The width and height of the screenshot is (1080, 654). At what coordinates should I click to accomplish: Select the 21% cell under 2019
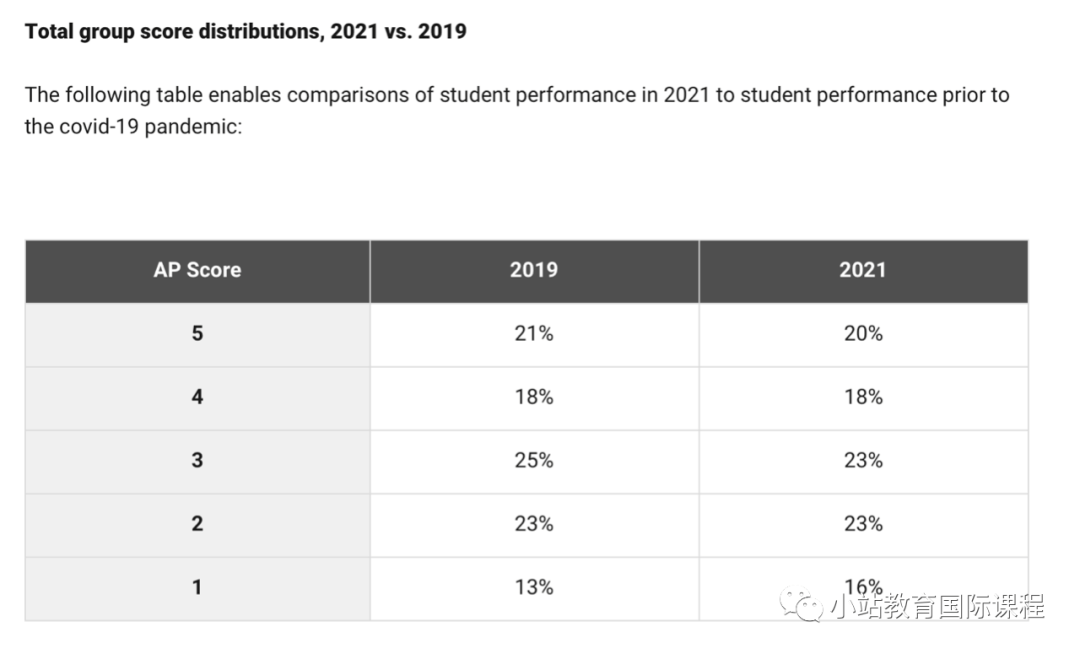tap(534, 334)
